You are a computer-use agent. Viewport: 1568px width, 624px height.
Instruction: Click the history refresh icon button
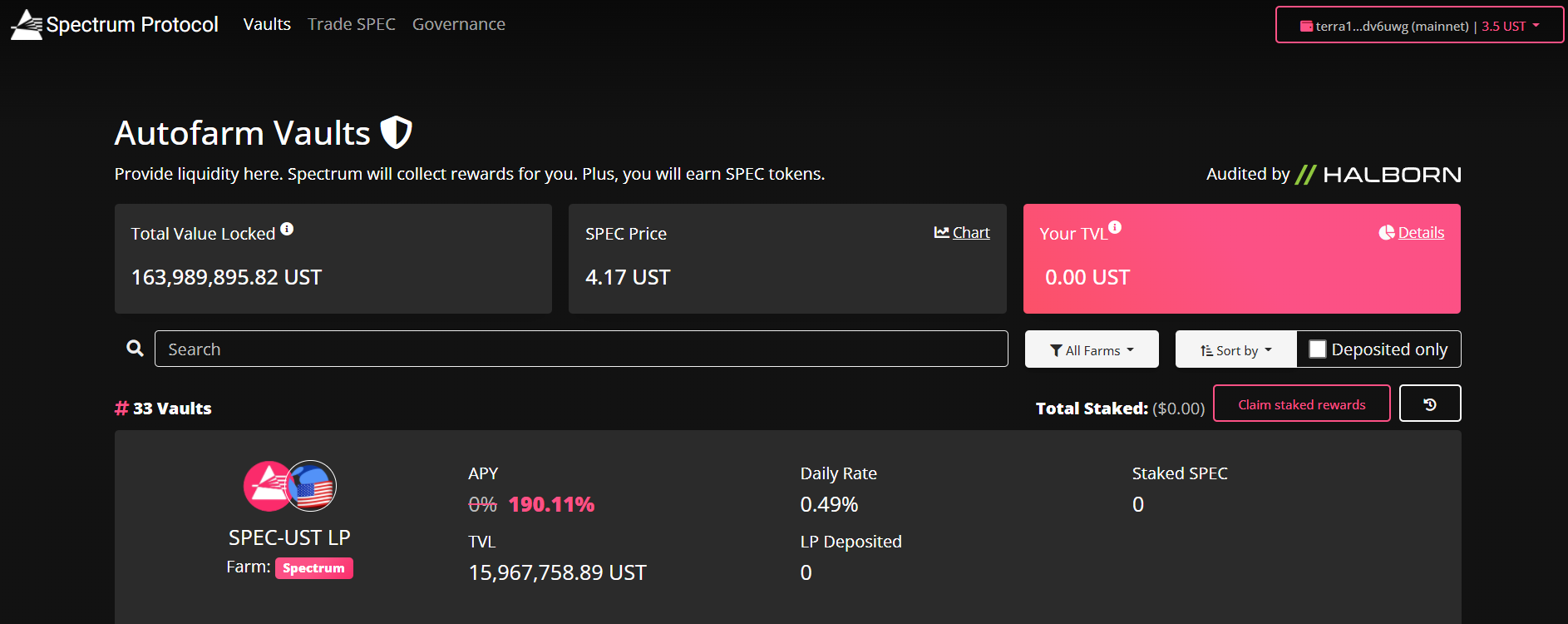[x=1430, y=404]
